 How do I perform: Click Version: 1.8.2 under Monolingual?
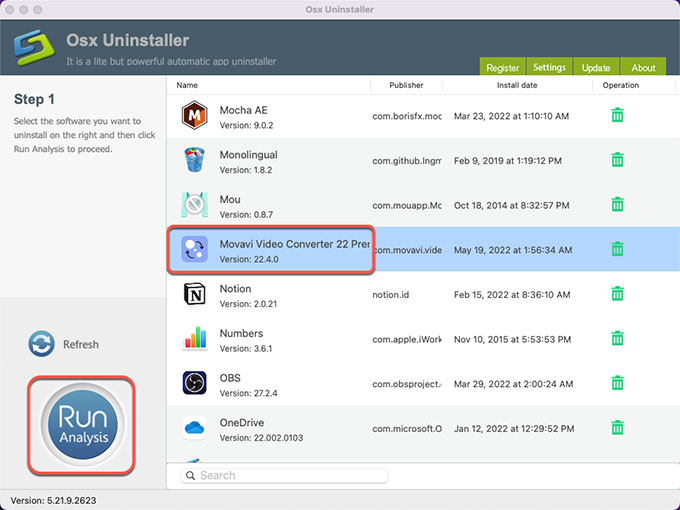pyautogui.click(x=246, y=170)
